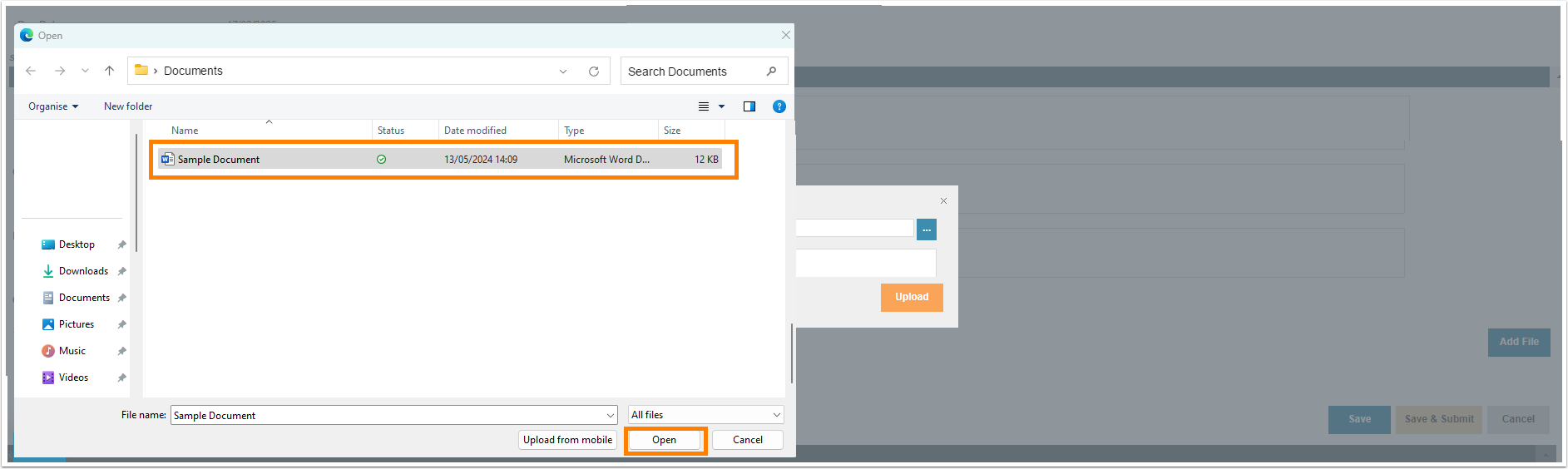
Task: Click the File name input field
Action: tap(388, 415)
